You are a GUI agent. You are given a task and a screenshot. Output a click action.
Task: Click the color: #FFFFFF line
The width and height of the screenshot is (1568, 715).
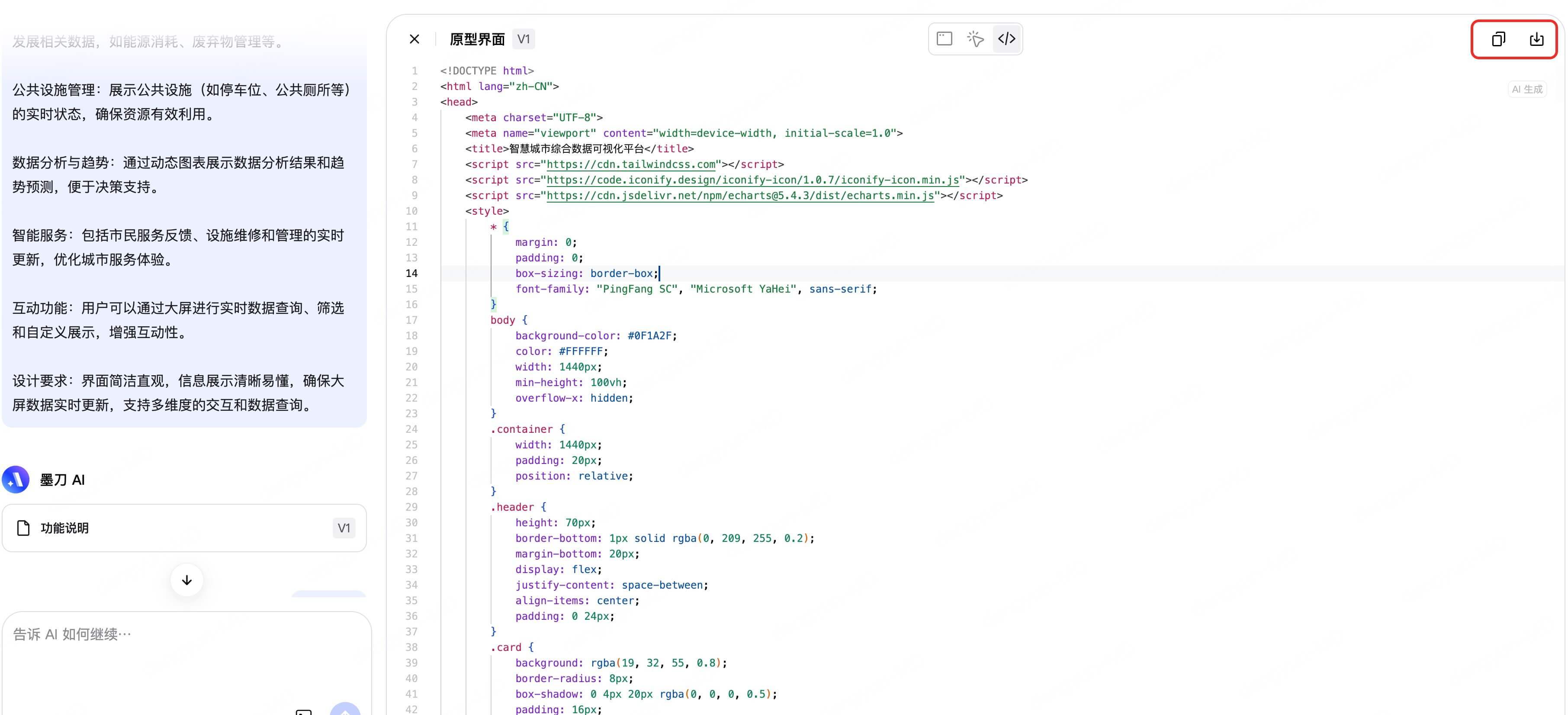coord(562,351)
